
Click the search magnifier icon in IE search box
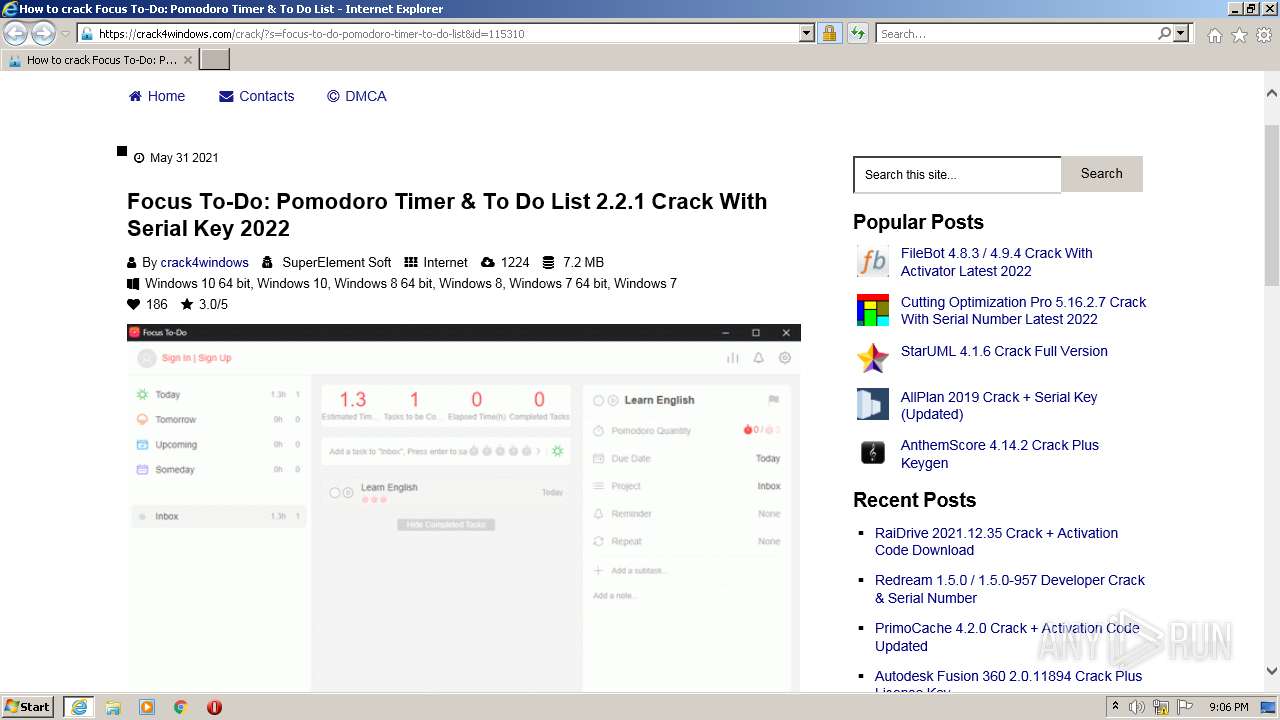coord(1164,34)
